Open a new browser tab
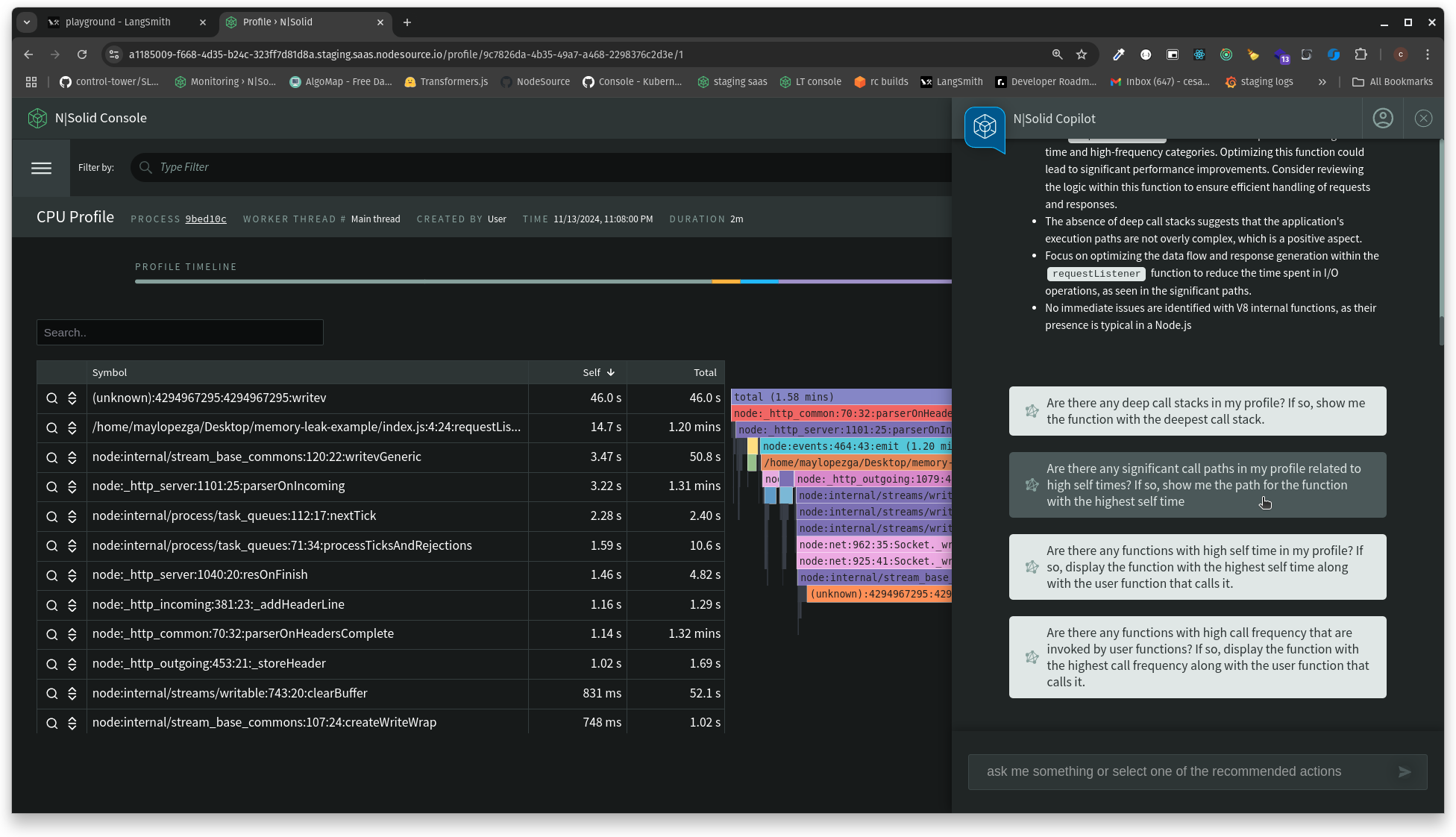The height and width of the screenshot is (837, 1456). pyautogui.click(x=407, y=22)
